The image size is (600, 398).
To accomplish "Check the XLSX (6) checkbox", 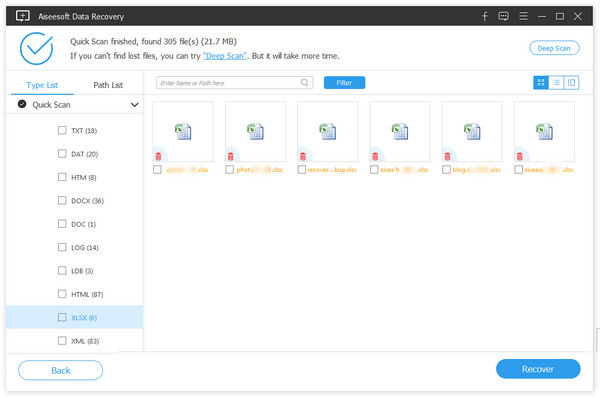I will click(62, 317).
